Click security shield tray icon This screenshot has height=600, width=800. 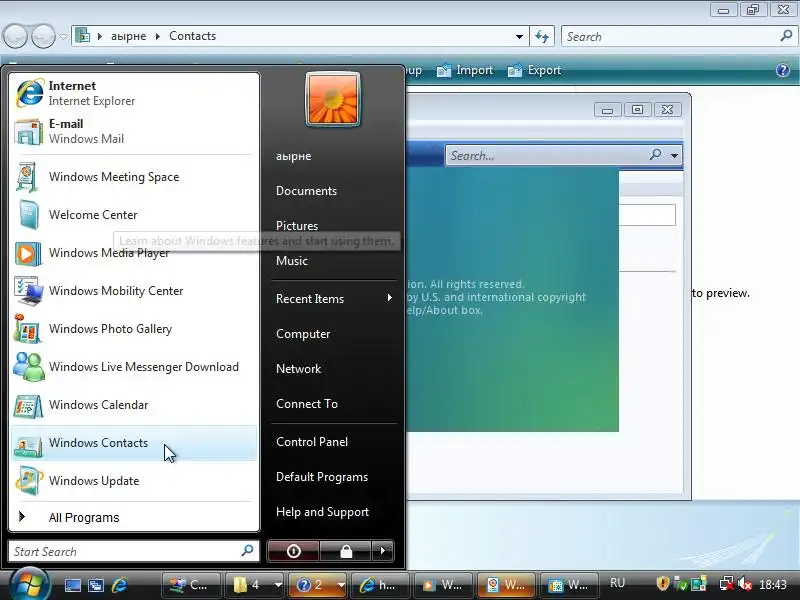662,583
